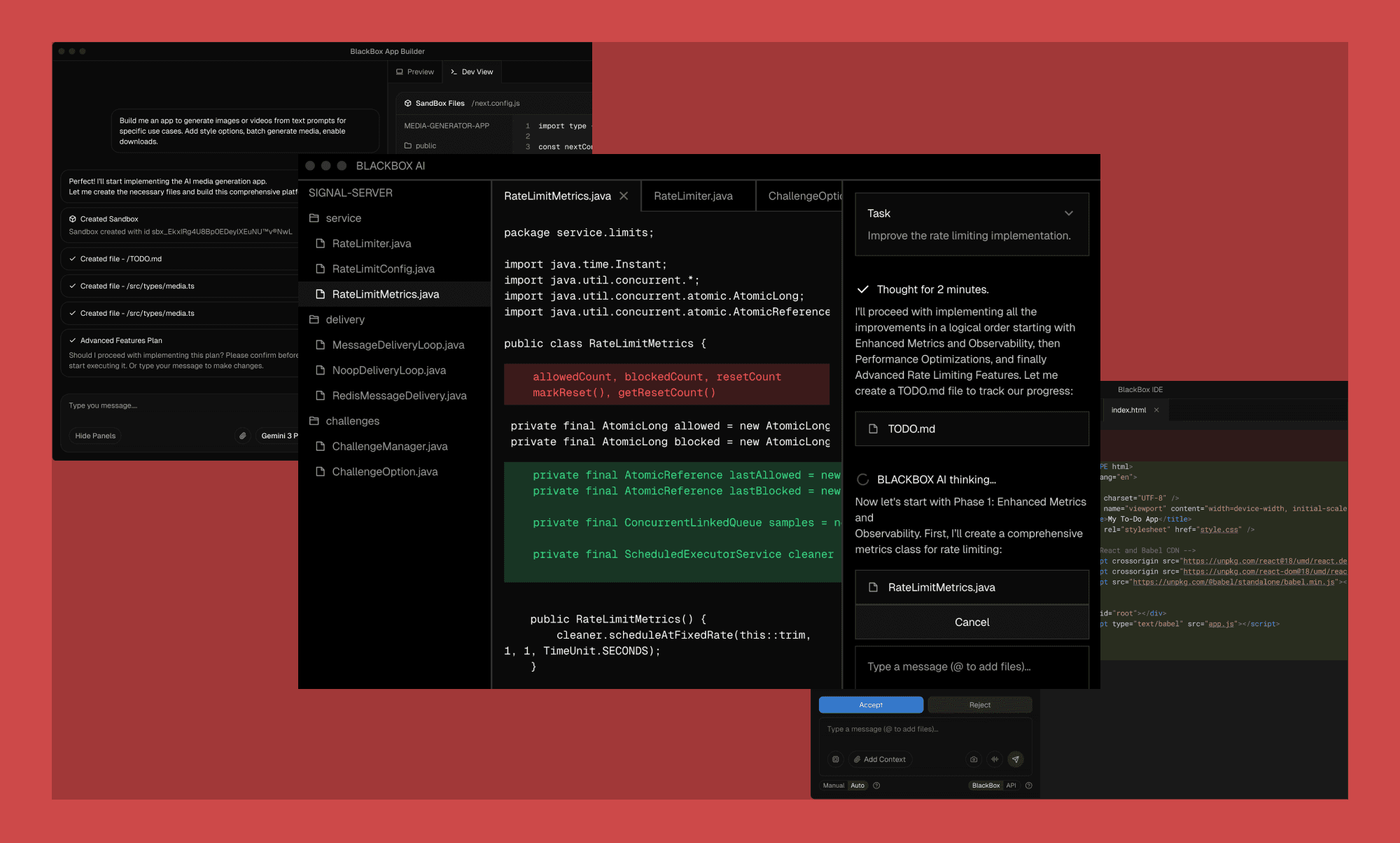Click the camera screenshot icon

pos(974,759)
